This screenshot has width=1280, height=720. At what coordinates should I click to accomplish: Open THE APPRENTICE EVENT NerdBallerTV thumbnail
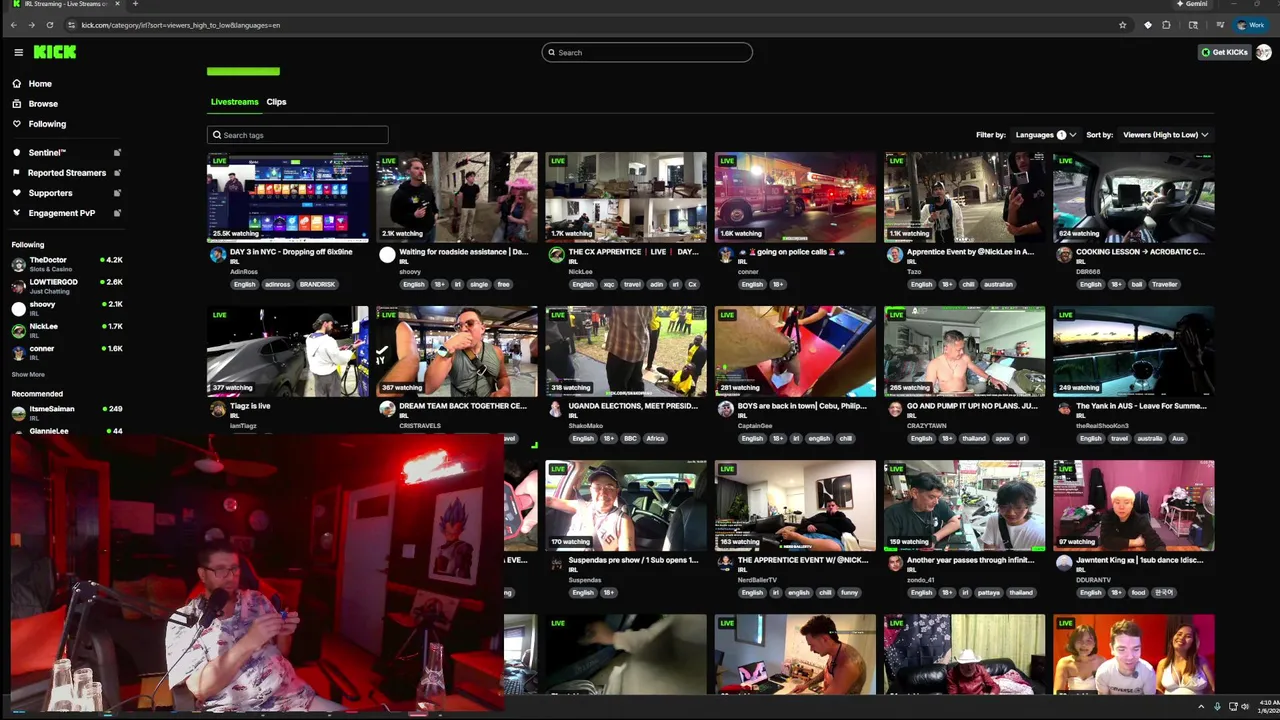795,505
